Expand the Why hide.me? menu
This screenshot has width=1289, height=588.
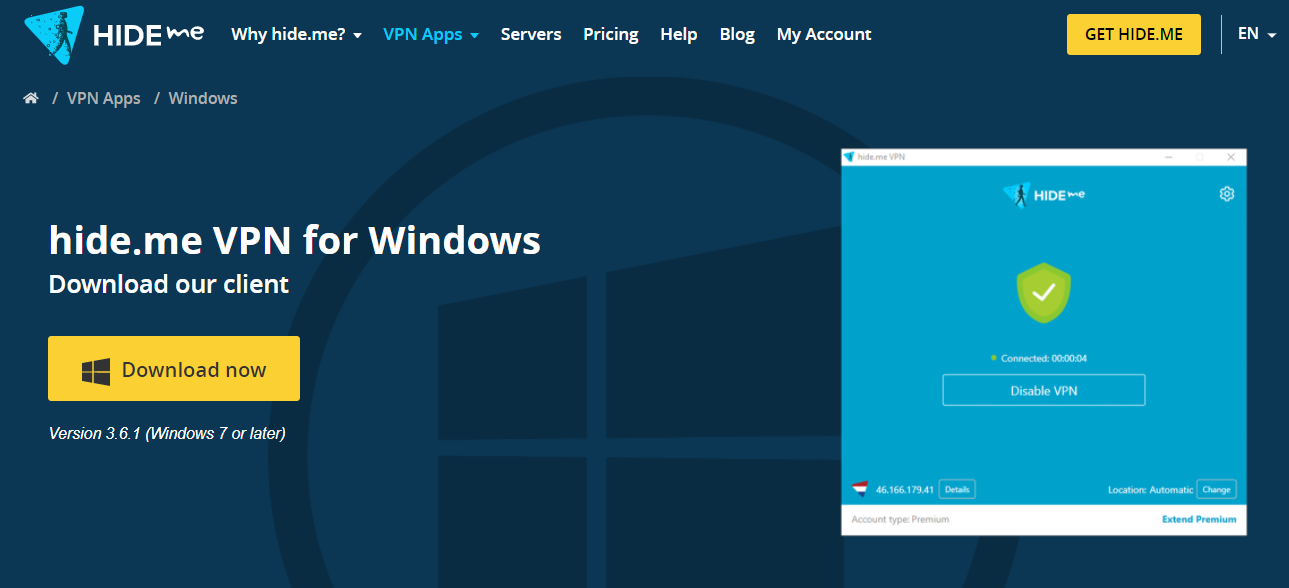coord(296,34)
